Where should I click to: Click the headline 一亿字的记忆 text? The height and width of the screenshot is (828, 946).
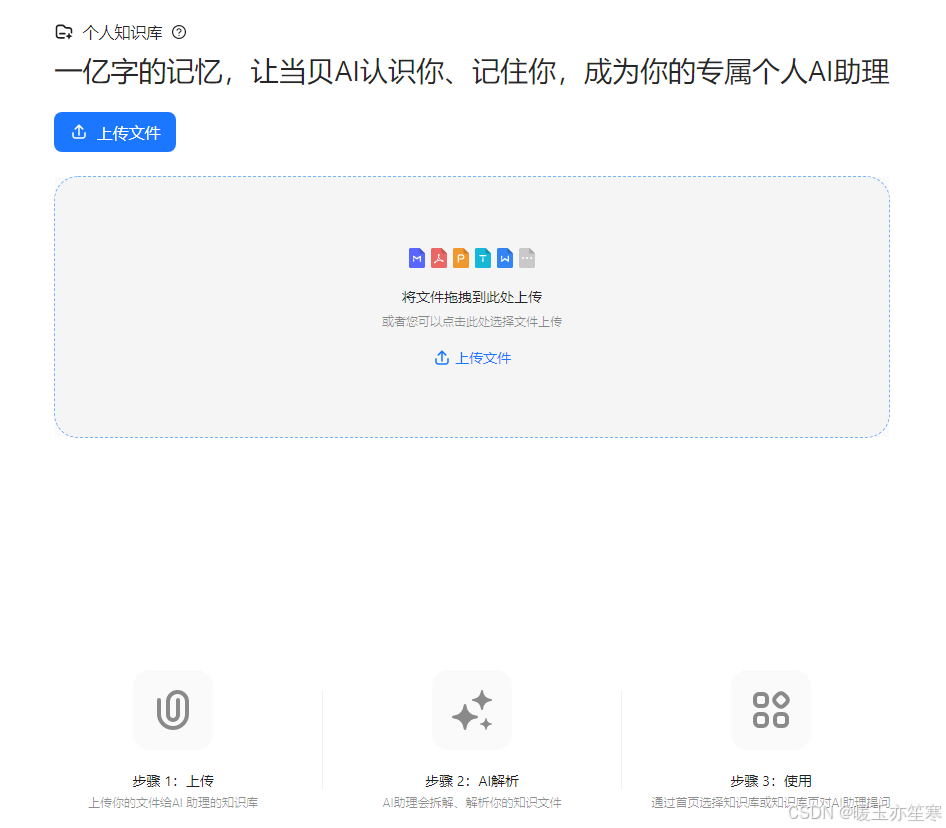coord(472,72)
